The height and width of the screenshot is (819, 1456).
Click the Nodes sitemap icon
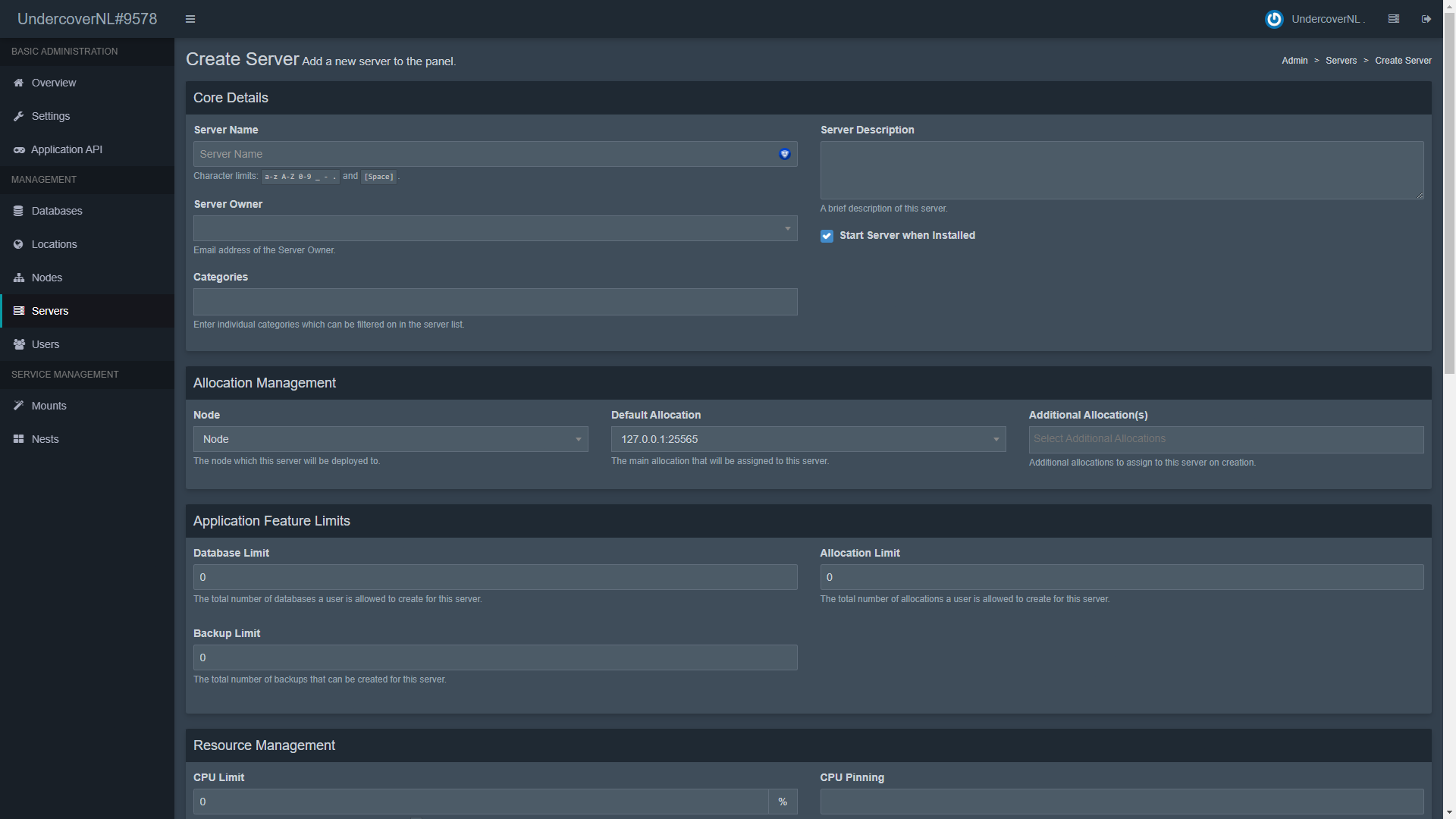[19, 278]
